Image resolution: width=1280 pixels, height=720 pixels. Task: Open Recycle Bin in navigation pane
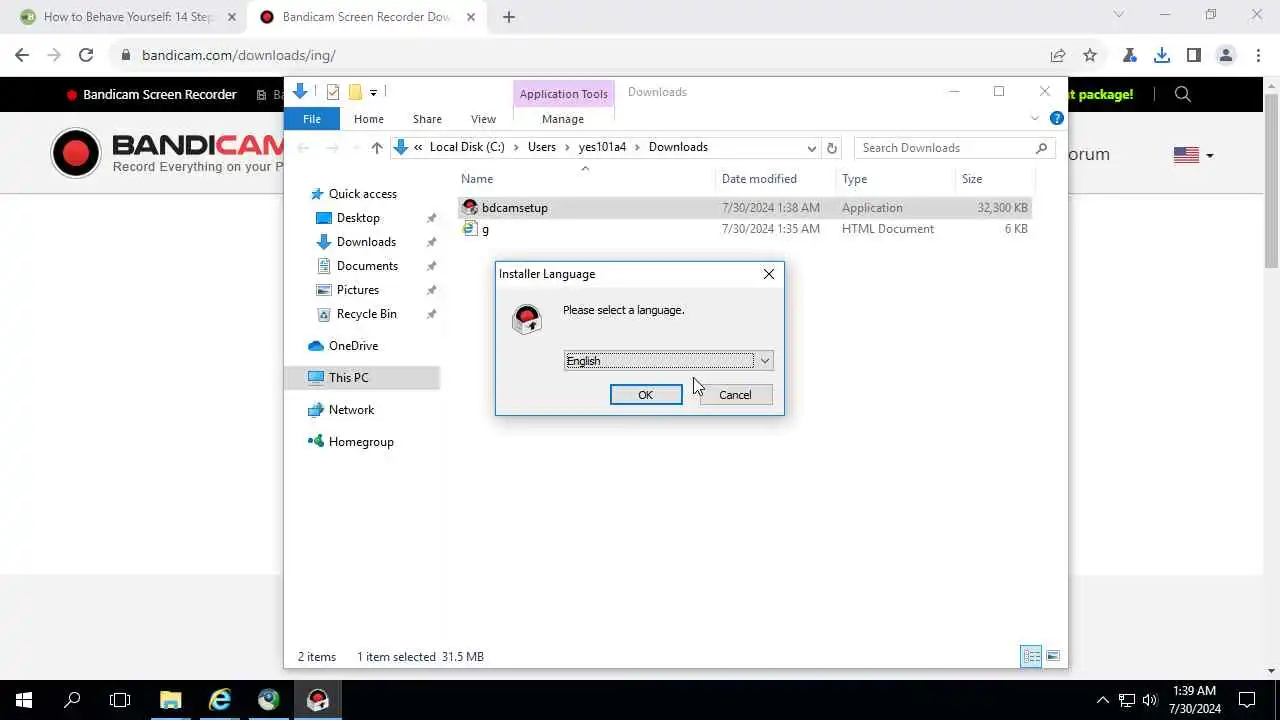(366, 314)
